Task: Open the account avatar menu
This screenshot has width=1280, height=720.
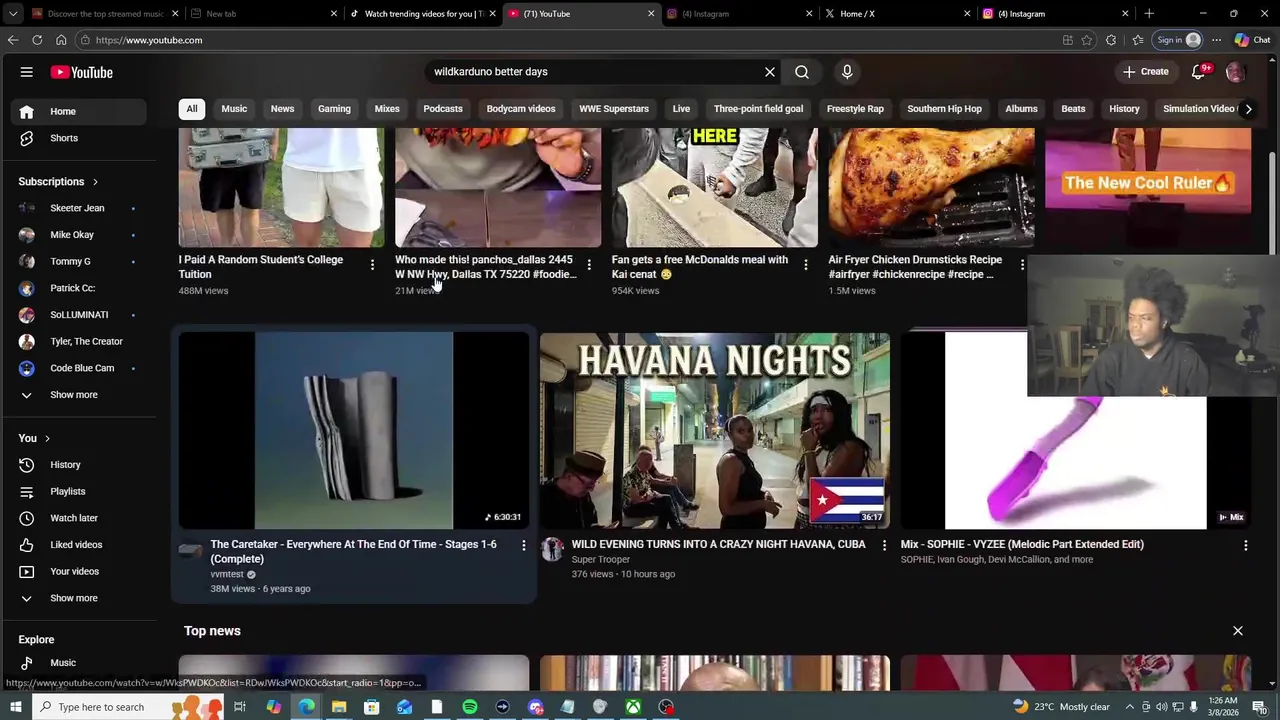Action: pyautogui.click(x=1235, y=72)
